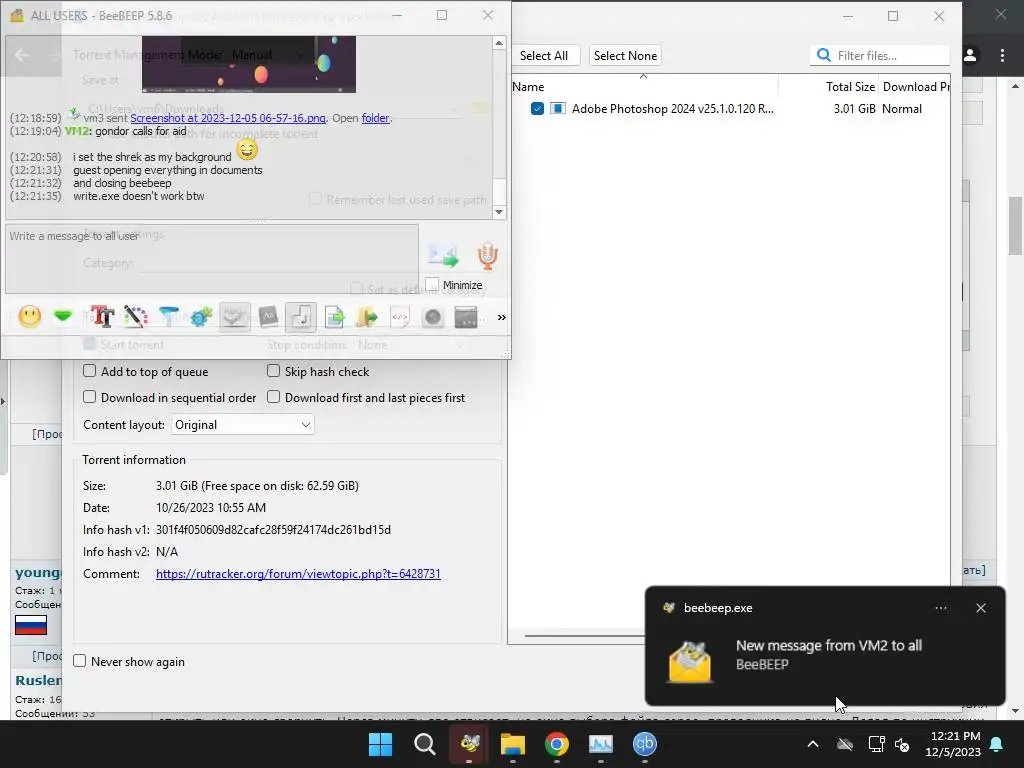
Task: Toggle the dictionary word completer icon
Action: [x=268, y=317]
